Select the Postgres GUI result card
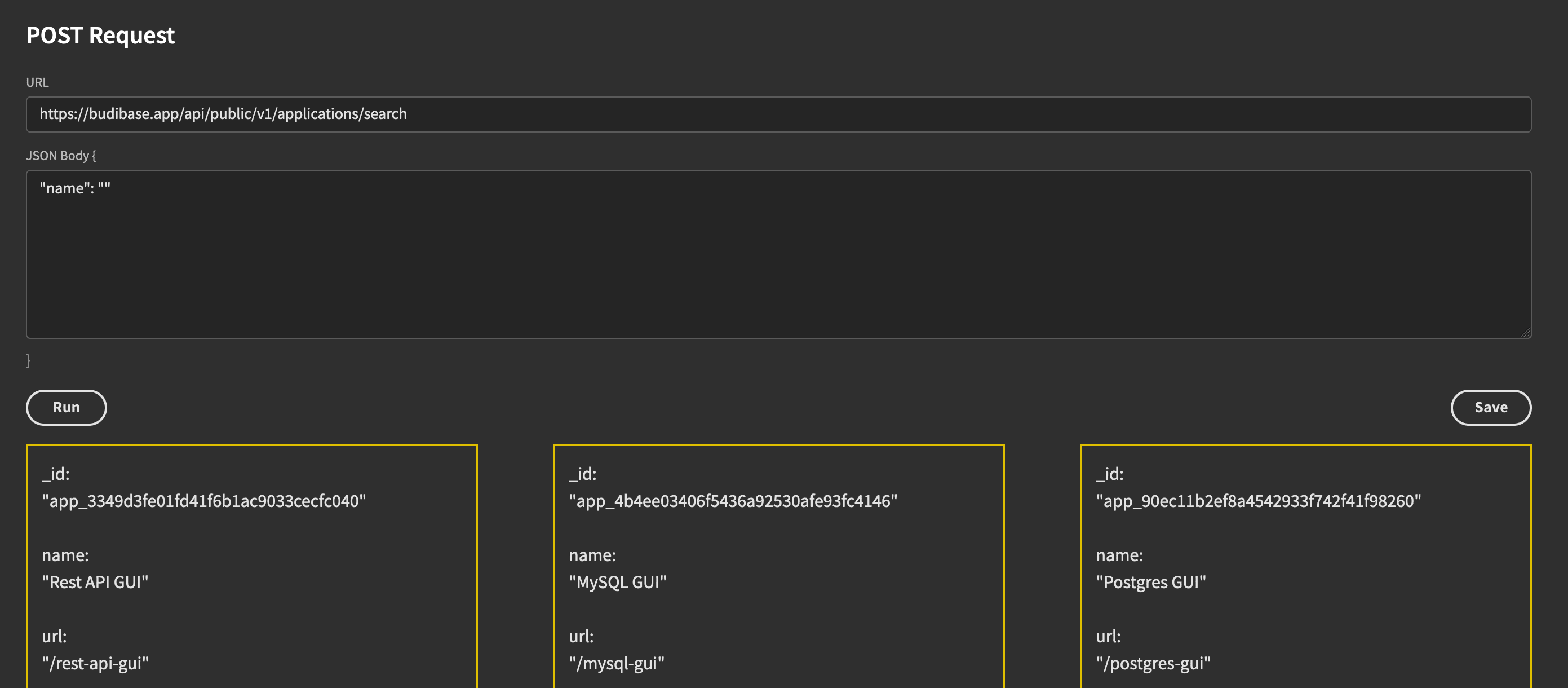This screenshot has width=1568, height=688. tap(1306, 566)
